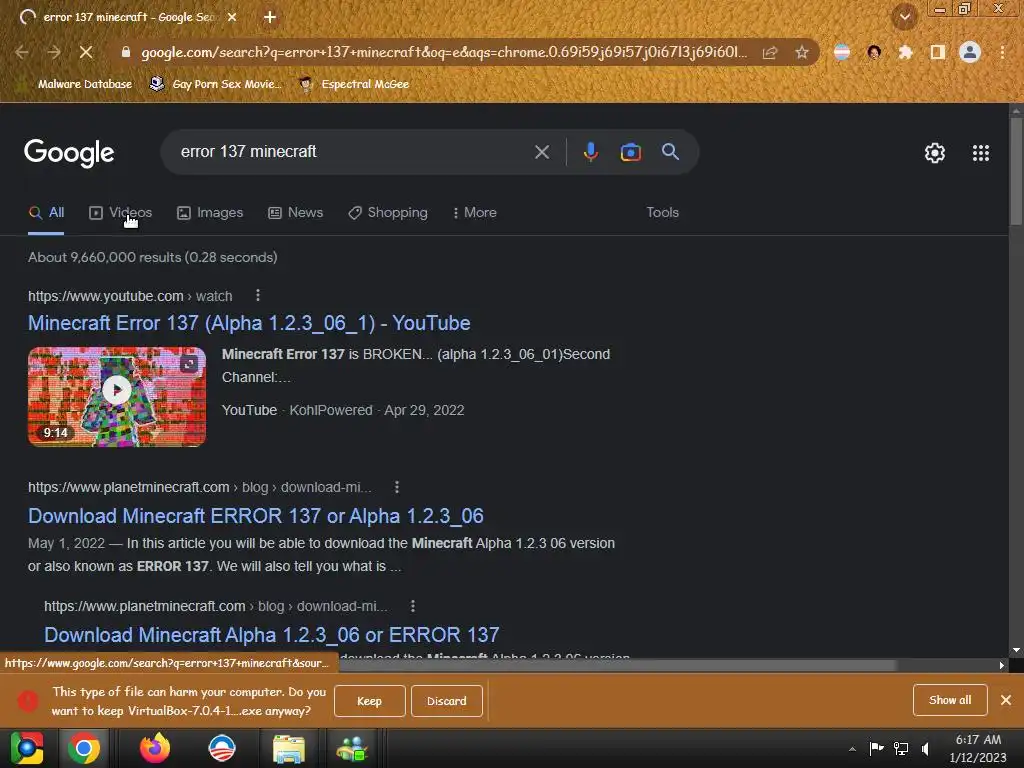
Task: Open the new tab plus button
Action: click(270, 17)
